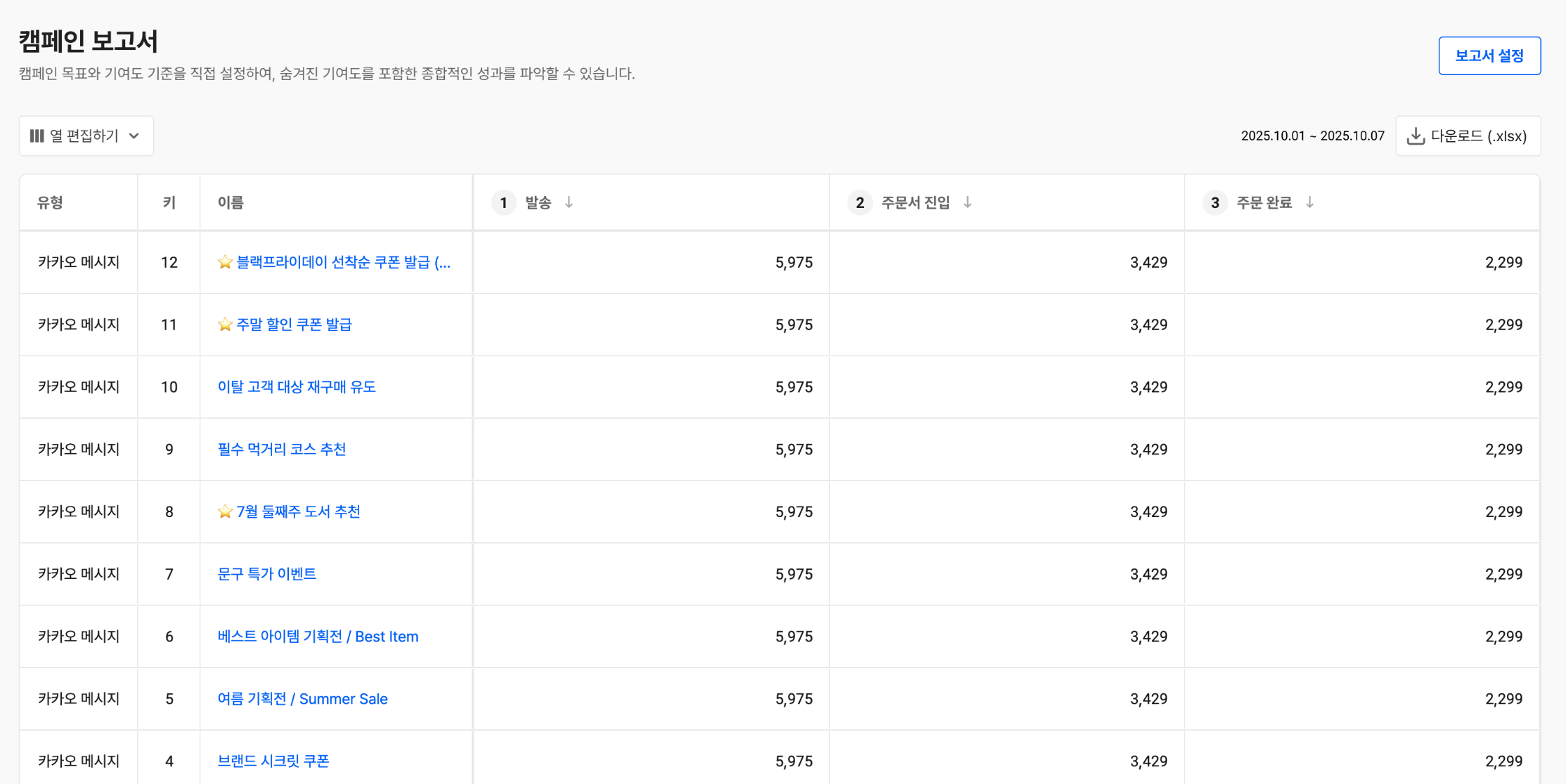Click the star icon on 7월 둘째주 도서 추천
The height and width of the screenshot is (784, 1566).
(x=225, y=511)
